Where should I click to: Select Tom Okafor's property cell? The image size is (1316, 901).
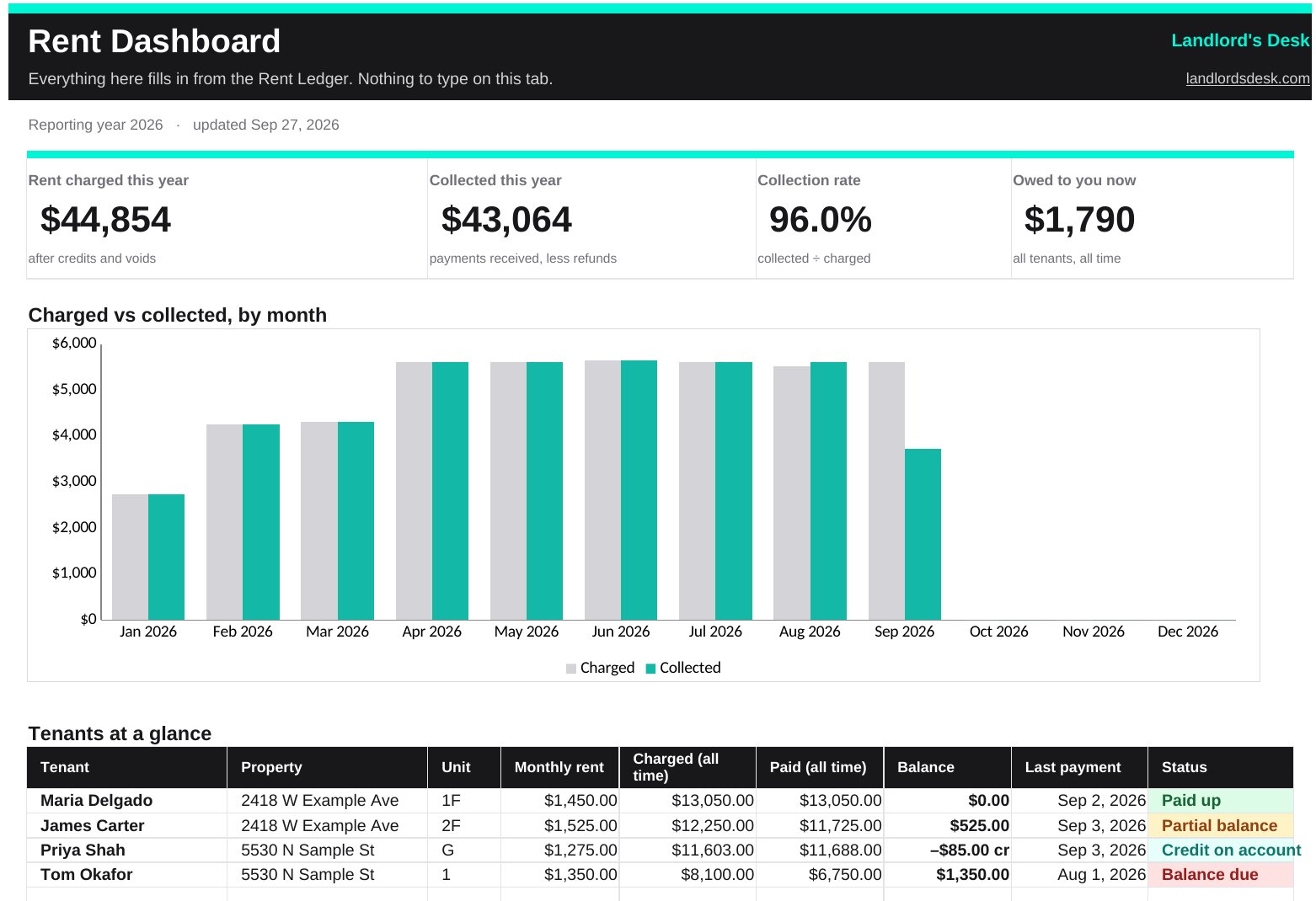[327, 875]
